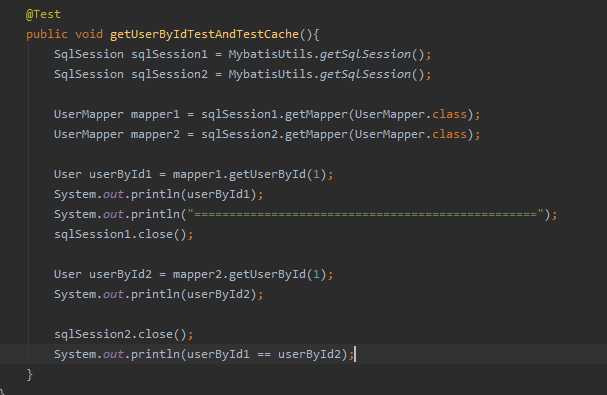This screenshot has height=395, width=607.
Task: Click mapper1 variable declaration
Action: coord(155,115)
